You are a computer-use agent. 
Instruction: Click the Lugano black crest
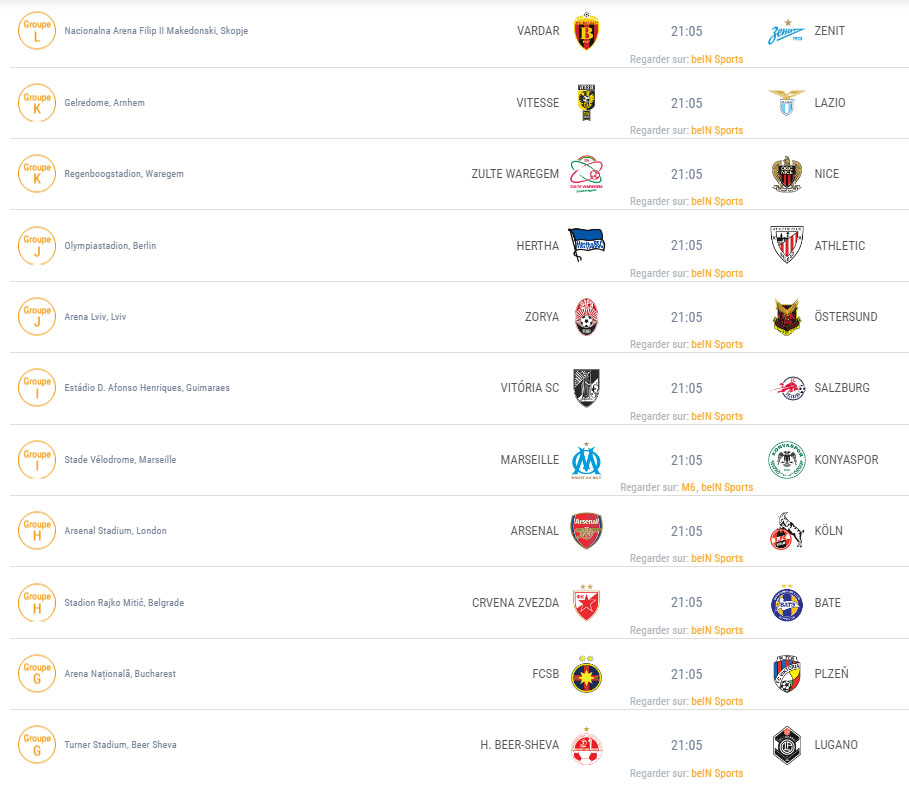click(787, 745)
